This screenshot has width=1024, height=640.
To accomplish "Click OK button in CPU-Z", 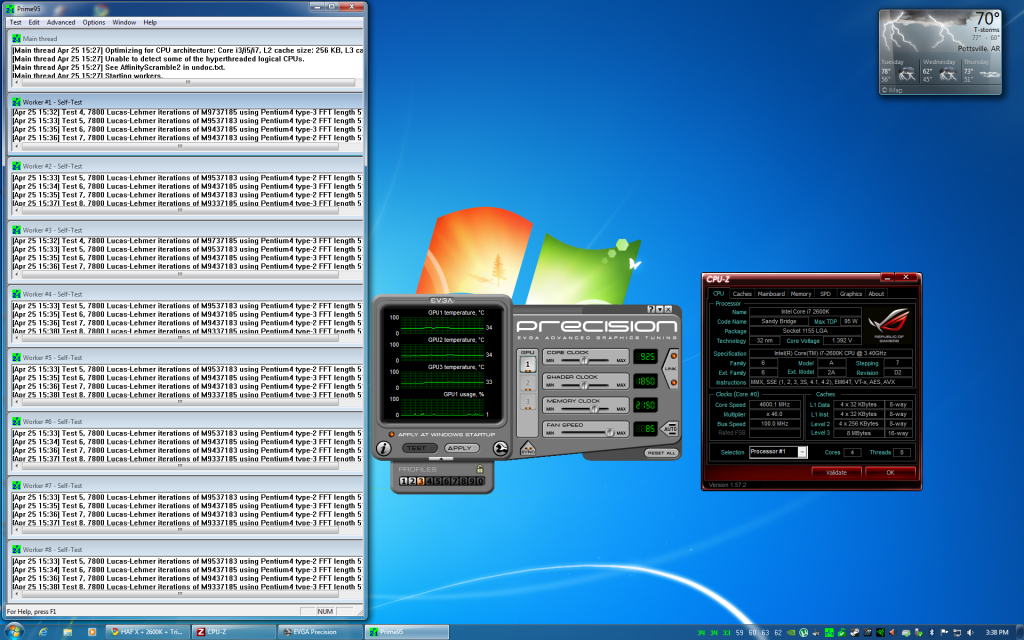I will click(890, 472).
